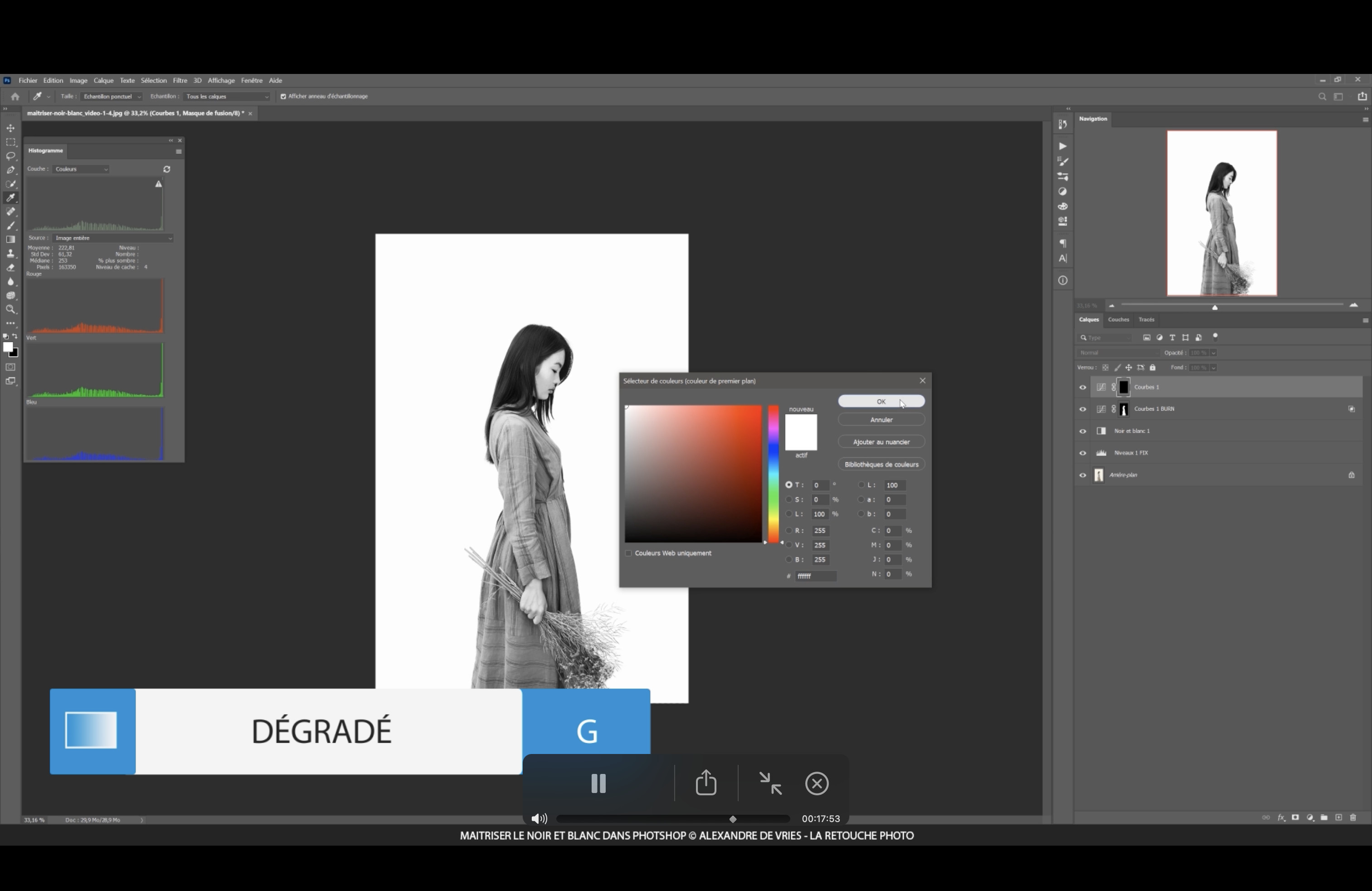Click the swap foreground/background colors icon

click(x=15, y=337)
